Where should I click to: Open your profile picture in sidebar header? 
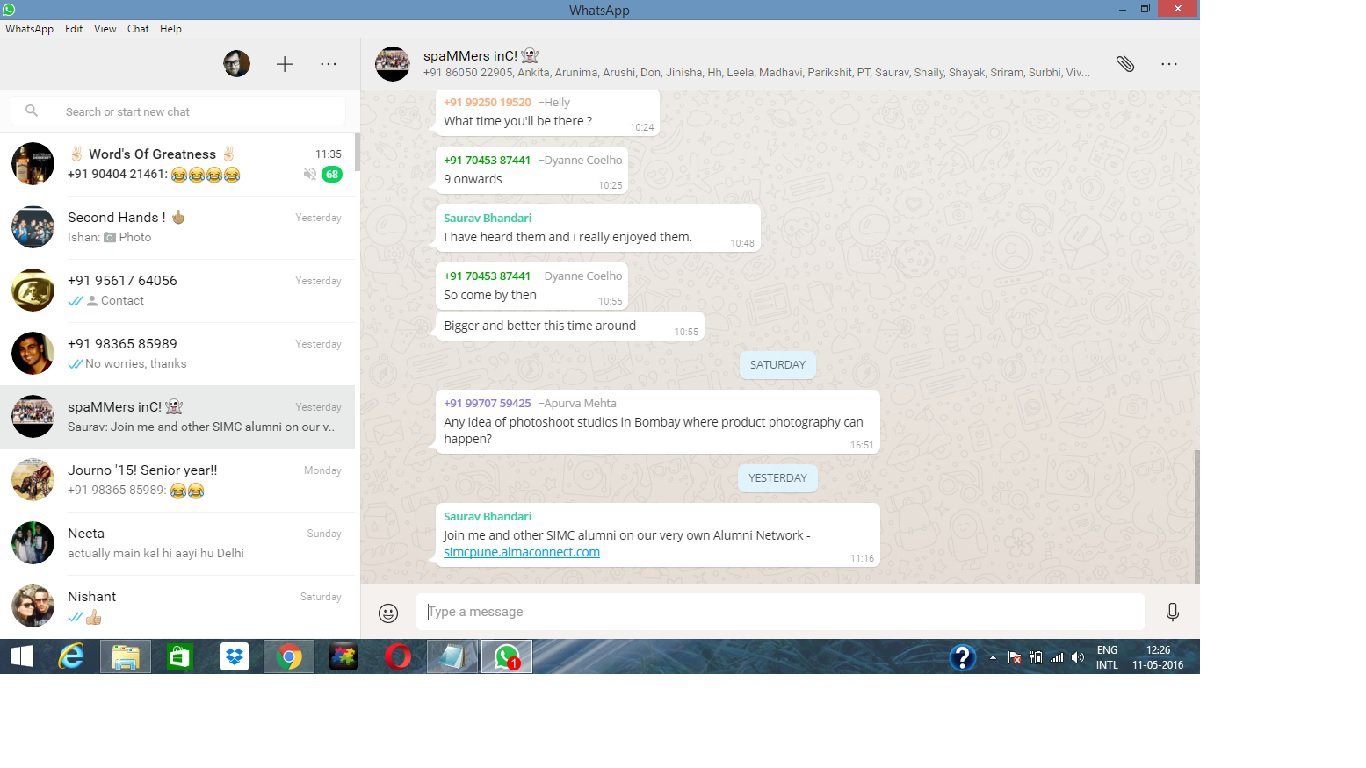coord(236,64)
